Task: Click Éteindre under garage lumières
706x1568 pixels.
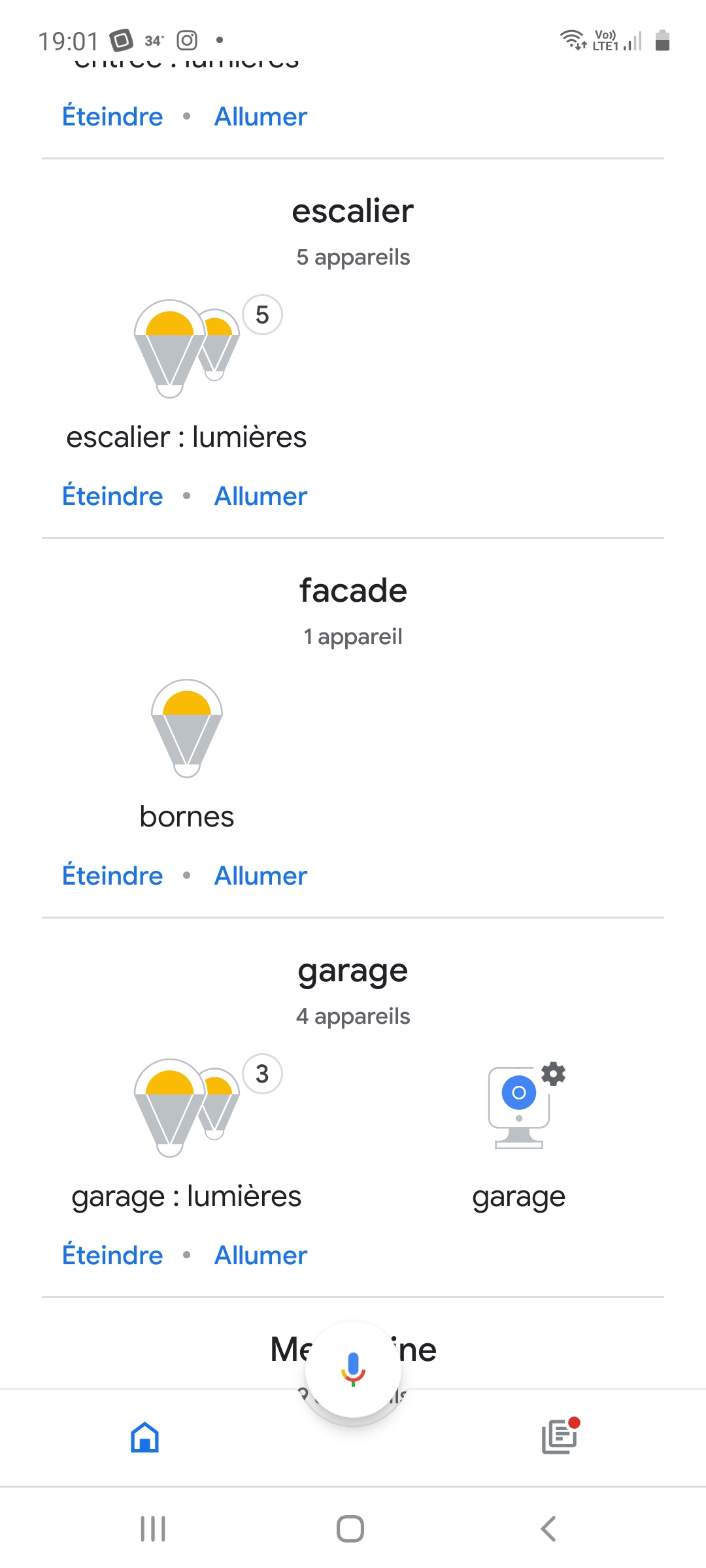Action: point(112,1256)
